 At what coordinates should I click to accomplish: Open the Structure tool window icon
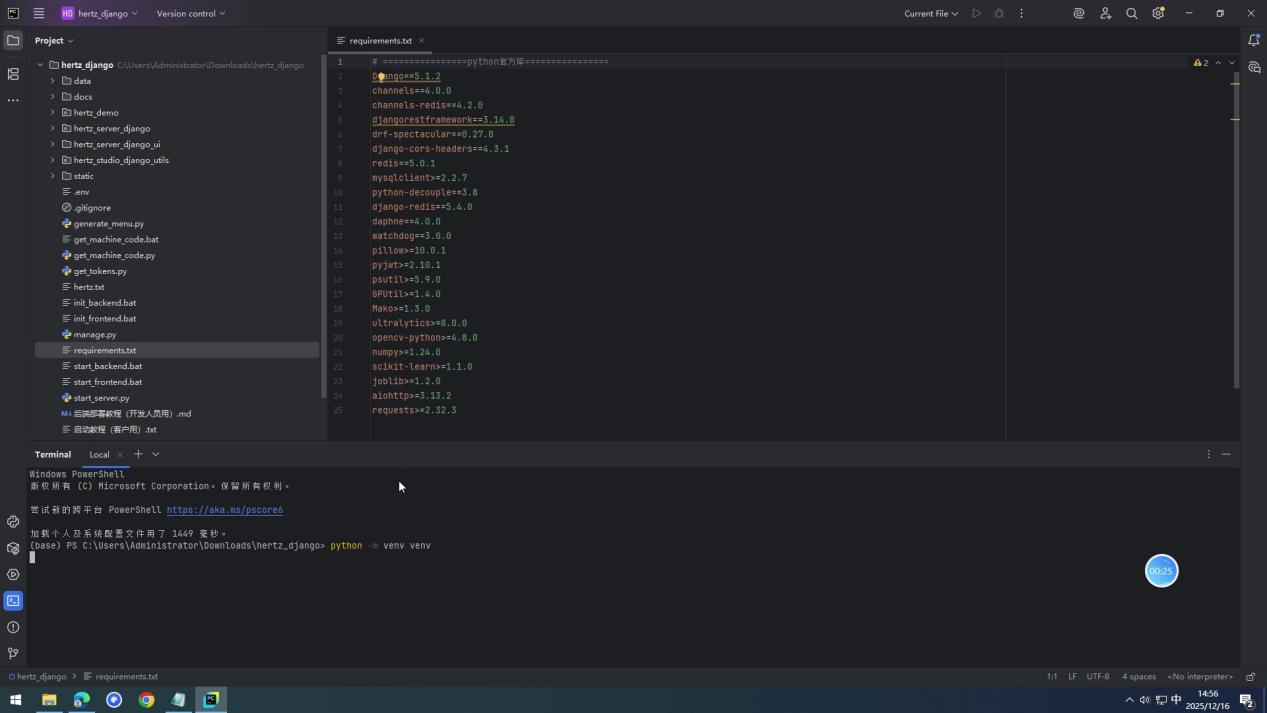pos(13,74)
